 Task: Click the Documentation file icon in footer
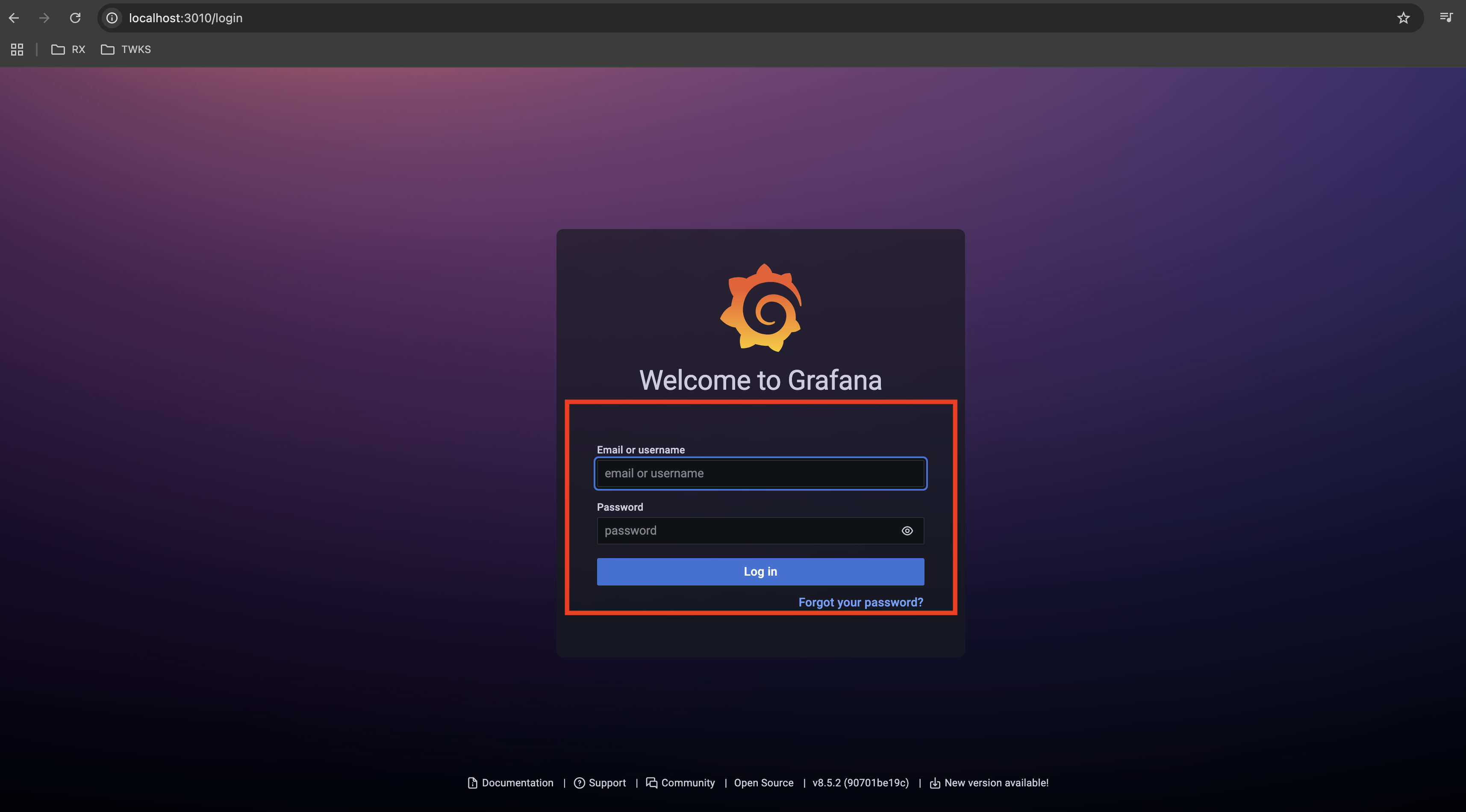[472, 783]
